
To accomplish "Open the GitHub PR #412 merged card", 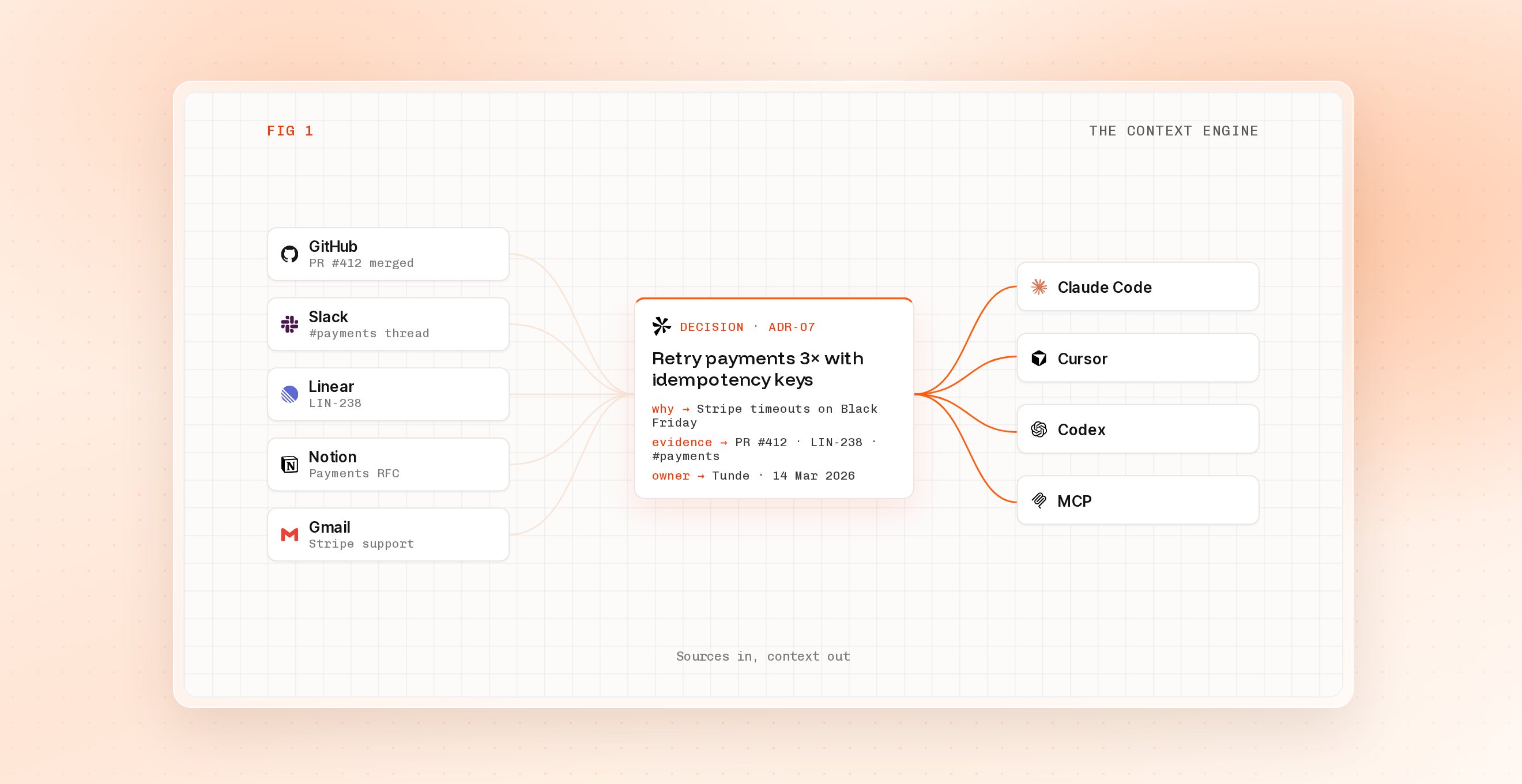I will (x=388, y=254).
